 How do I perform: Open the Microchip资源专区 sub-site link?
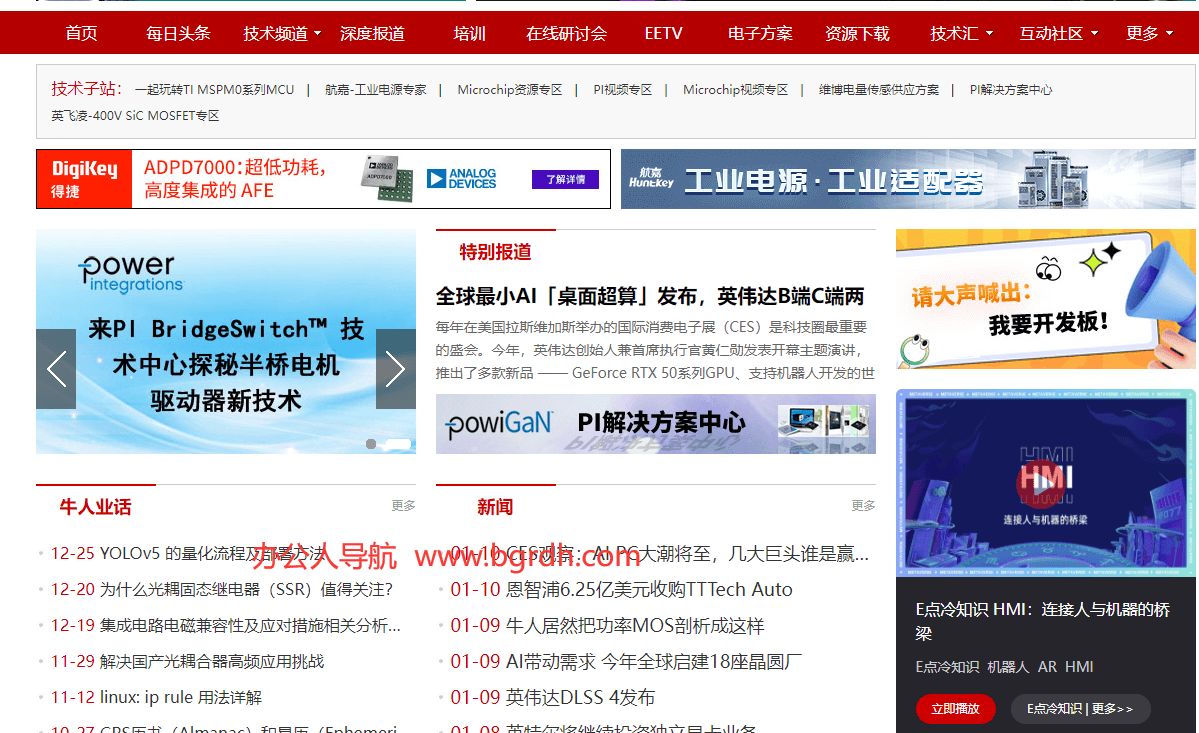(509, 89)
